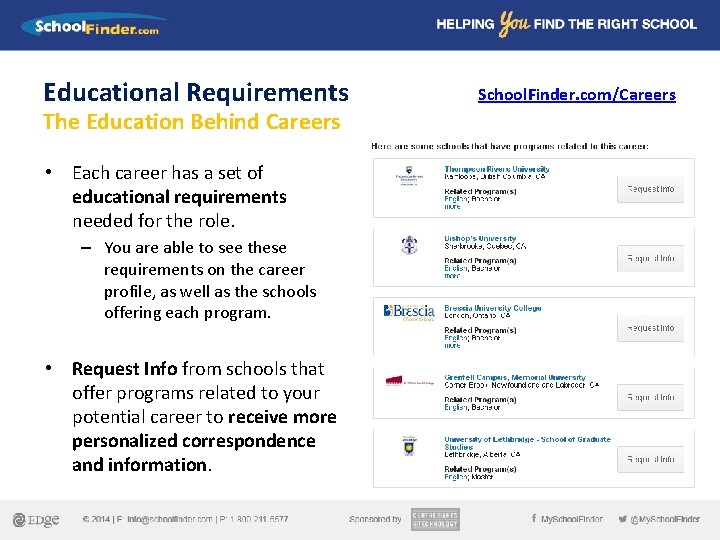Click Thompson Rivers University school name
This screenshot has height=540, width=720.
point(496,169)
